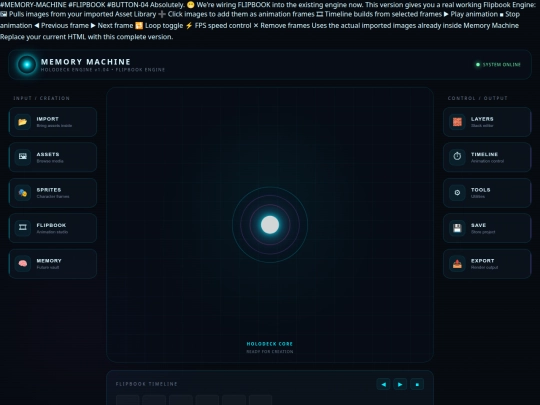Click the Assets picture icon

[x=23, y=157]
